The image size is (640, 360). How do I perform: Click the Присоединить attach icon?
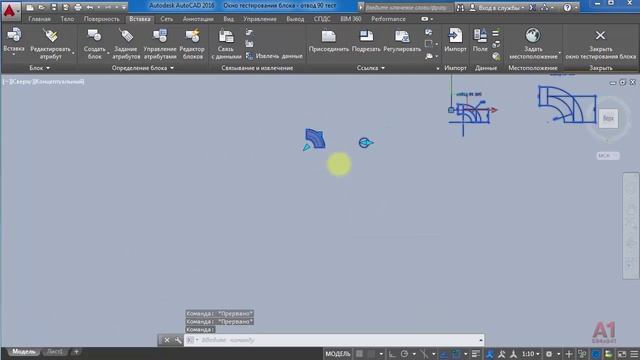point(329,36)
